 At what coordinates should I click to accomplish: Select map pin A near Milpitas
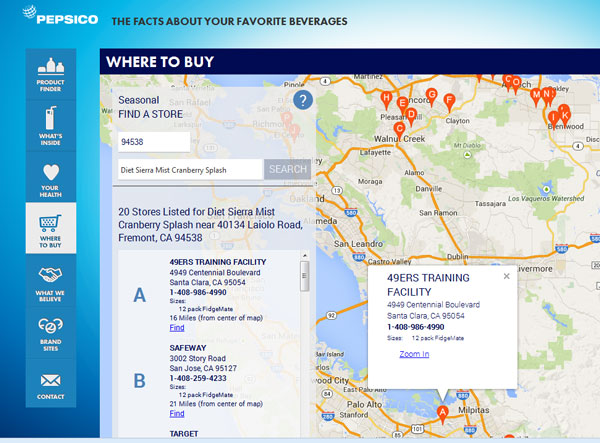pyautogui.click(x=442, y=415)
